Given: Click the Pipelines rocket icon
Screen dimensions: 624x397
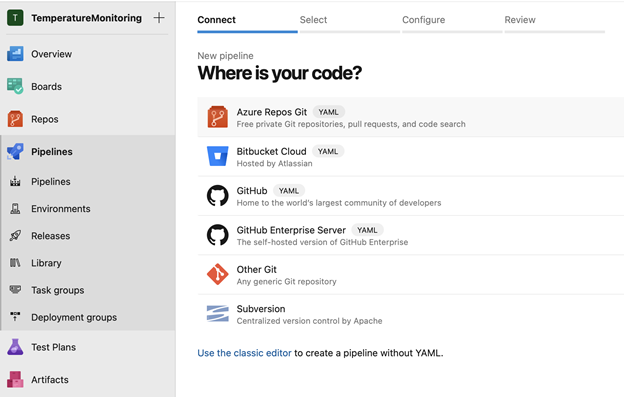Looking at the screenshot, I should pos(15,152).
